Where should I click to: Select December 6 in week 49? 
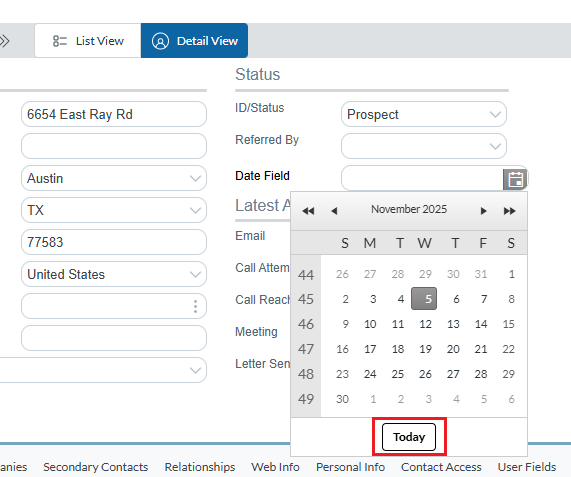511,399
